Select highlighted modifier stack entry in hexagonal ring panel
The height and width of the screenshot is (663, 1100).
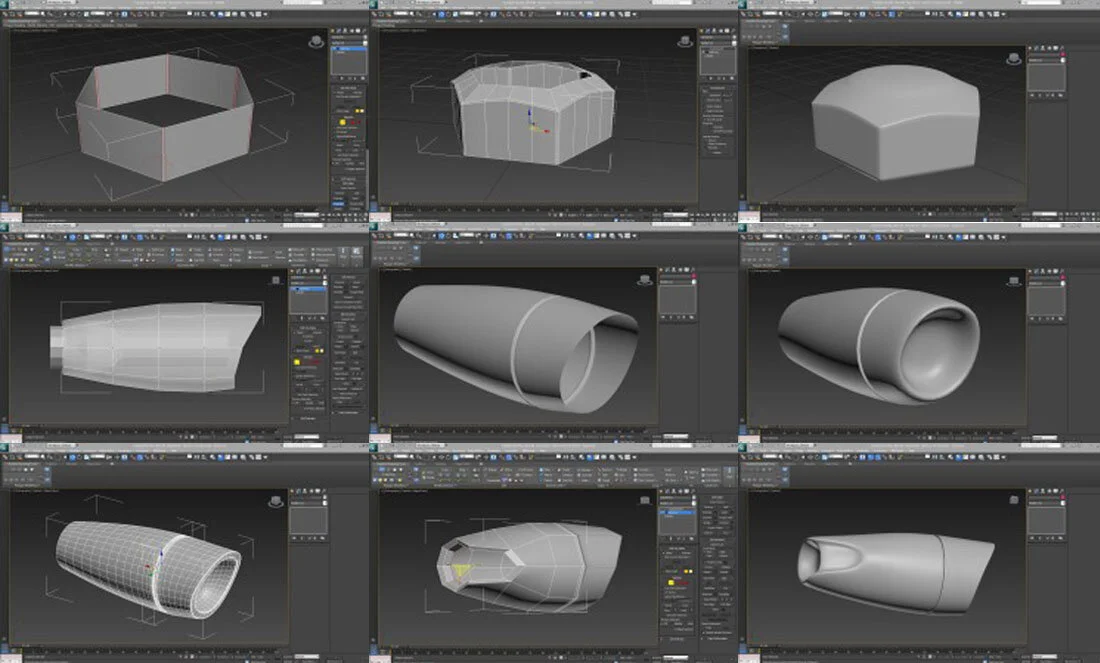[349, 48]
